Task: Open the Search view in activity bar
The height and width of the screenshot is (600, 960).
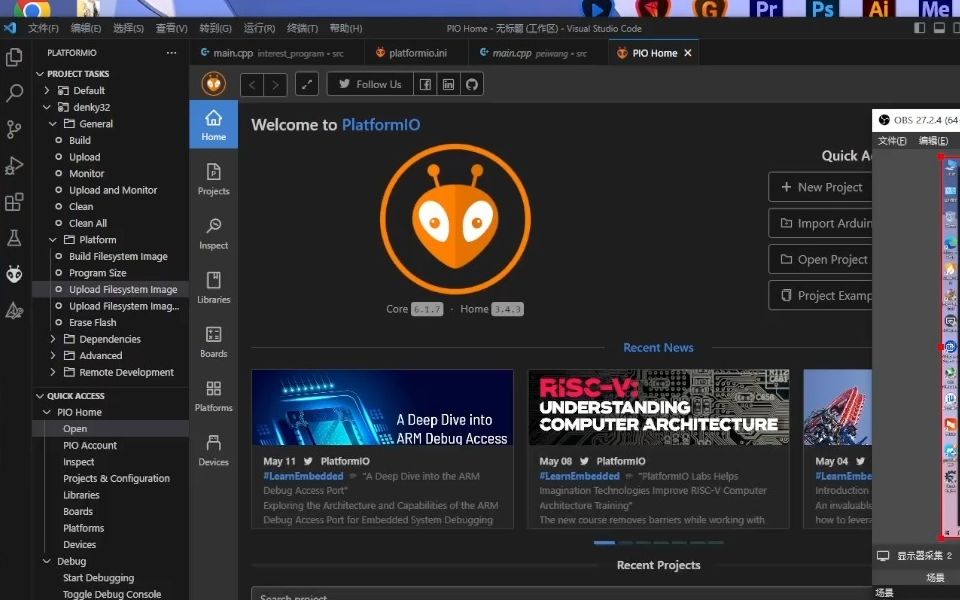Action: [14, 93]
